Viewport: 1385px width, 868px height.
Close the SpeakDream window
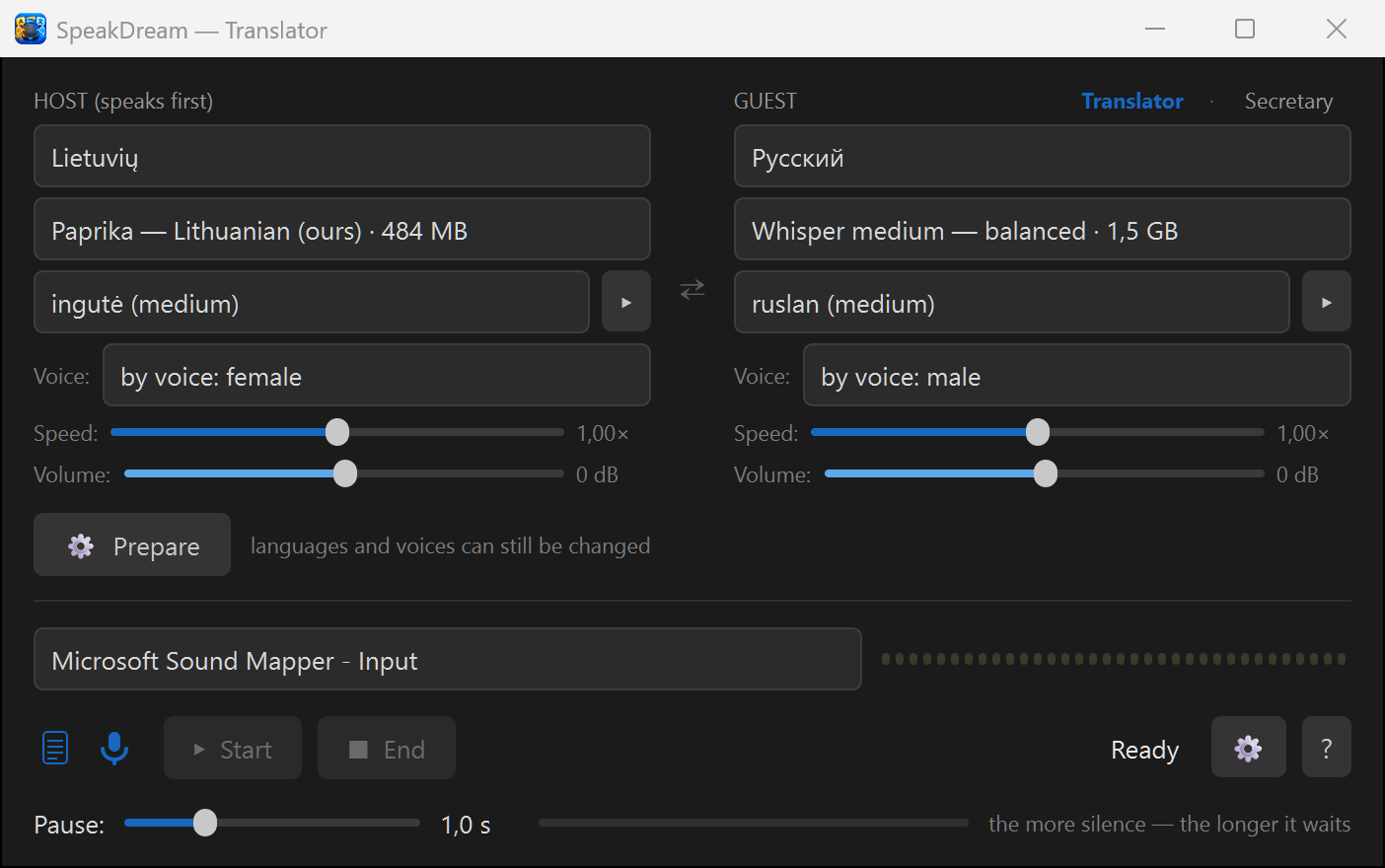(1337, 29)
